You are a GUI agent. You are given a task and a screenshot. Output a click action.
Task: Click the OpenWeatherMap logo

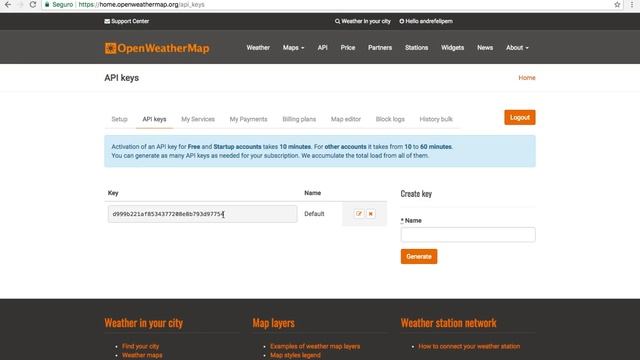click(x=157, y=48)
